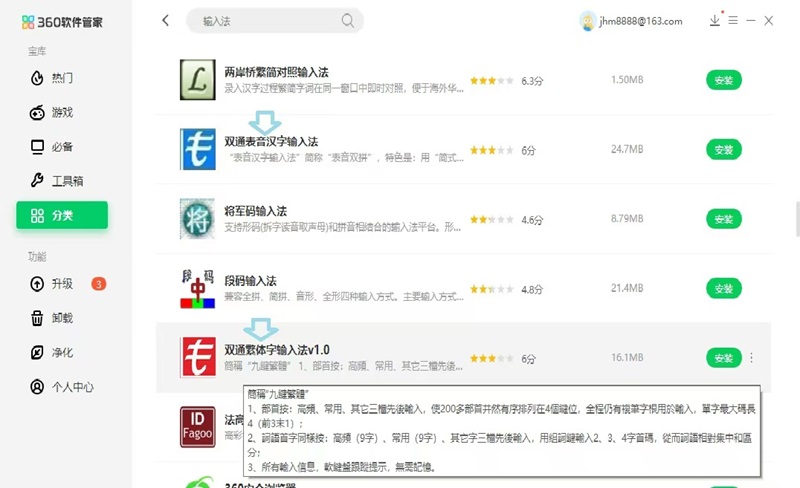
Task: Click the leaf icon beside 净化
Action: [x=37, y=352]
